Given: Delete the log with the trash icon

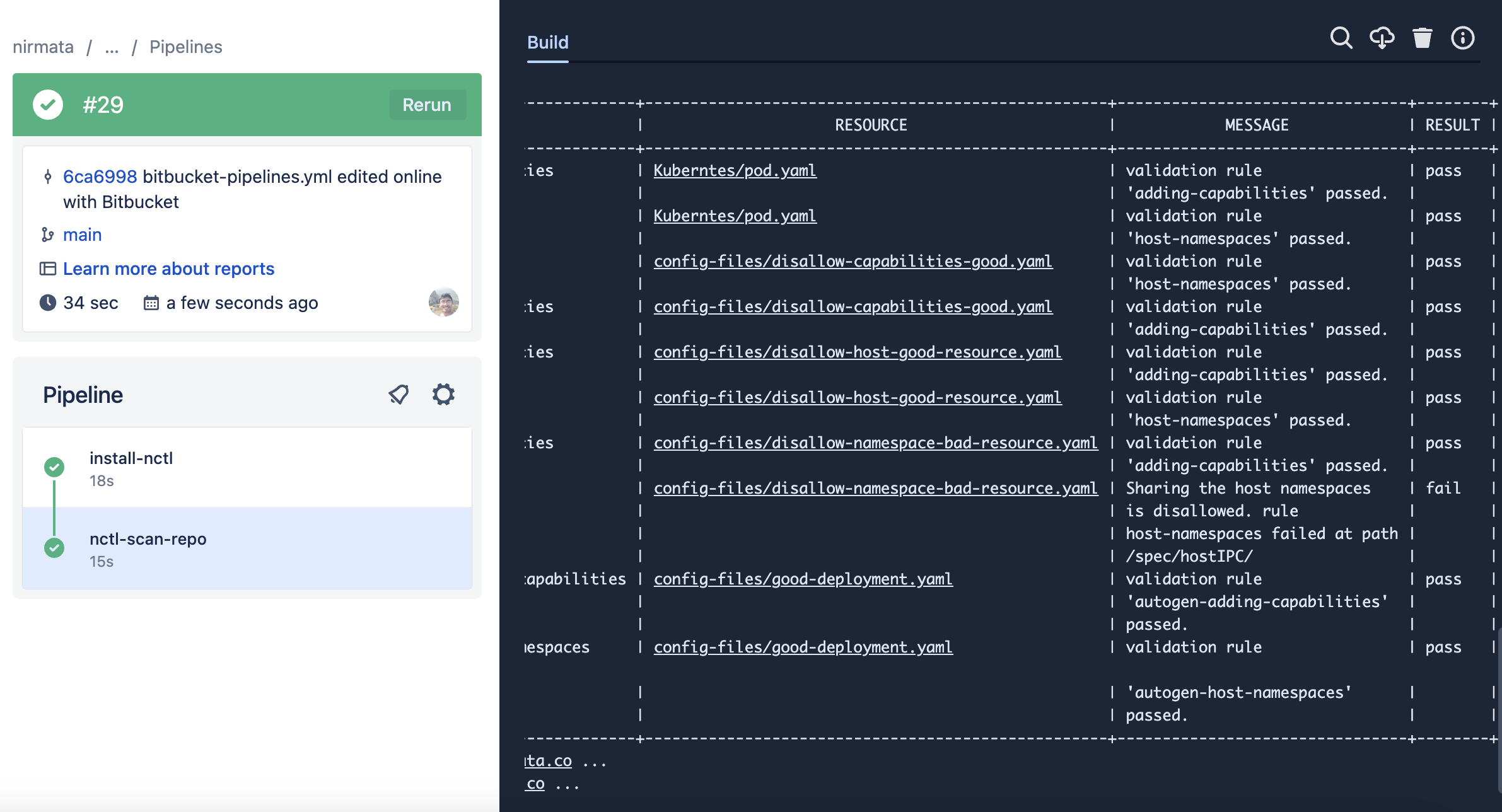Looking at the screenshot, I should [x=1423, y=38].
